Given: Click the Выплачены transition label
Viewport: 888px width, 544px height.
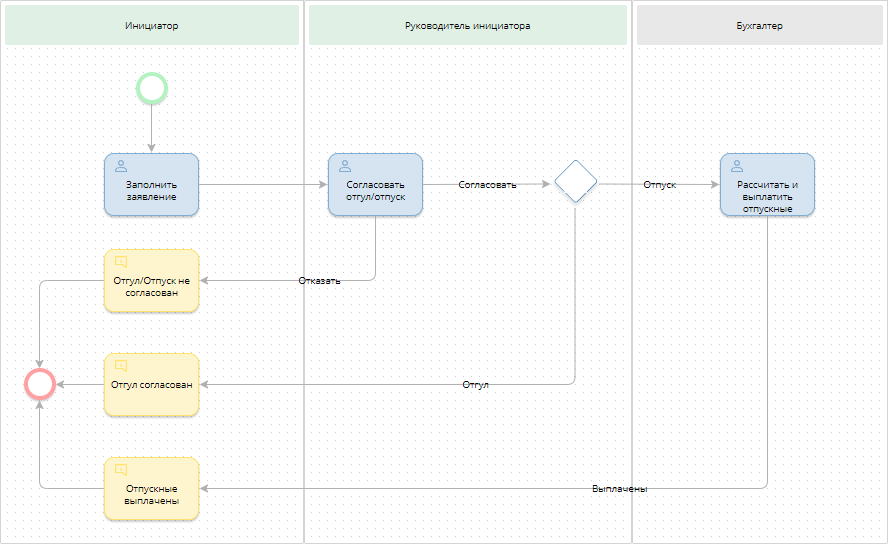Looking at the screenshot, I should pyautogui.click(x=619, y=489).
